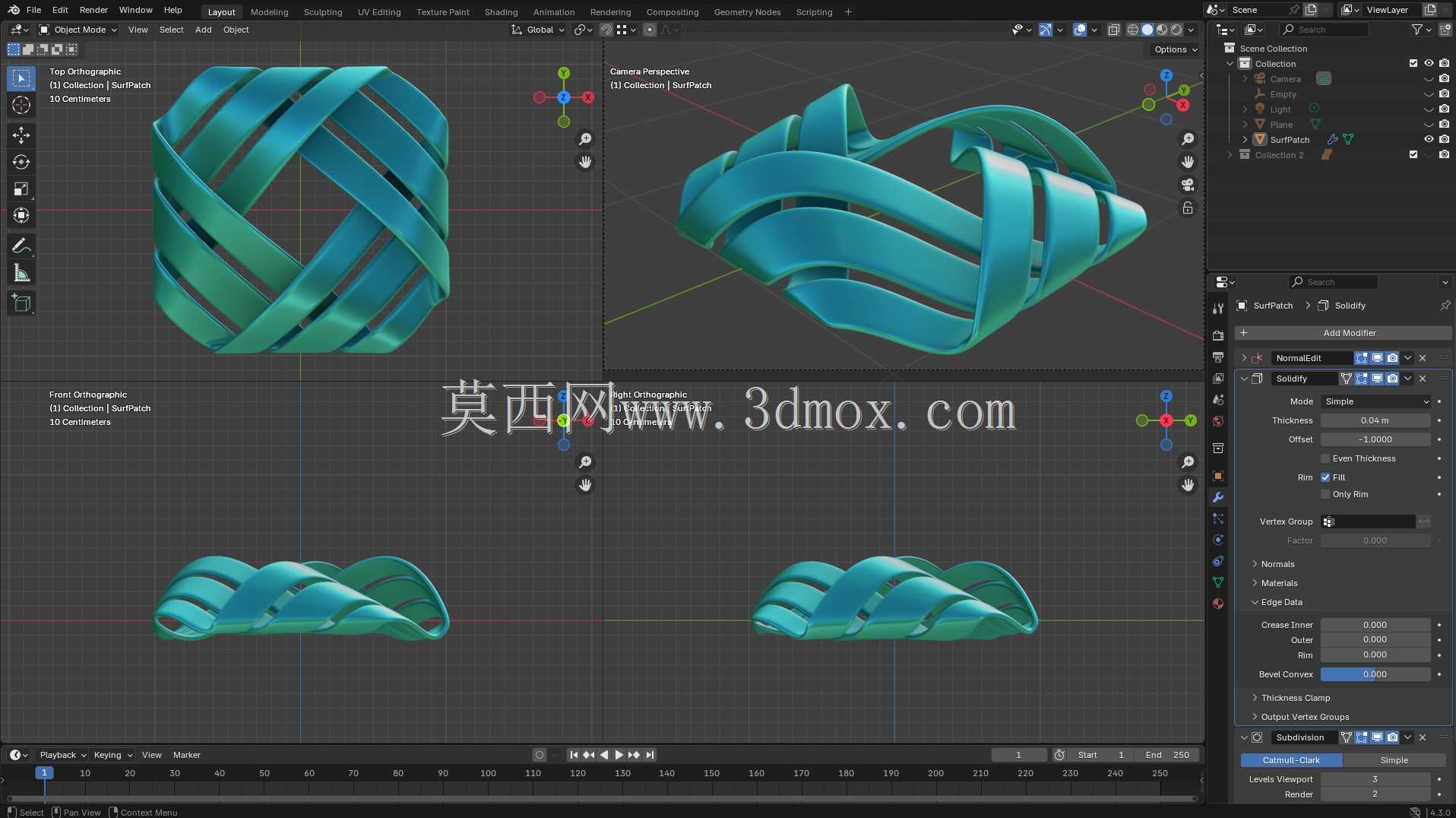Enable Even Thickness checkbox
Screen dimensions: 1456x818
pos(1325,458)
